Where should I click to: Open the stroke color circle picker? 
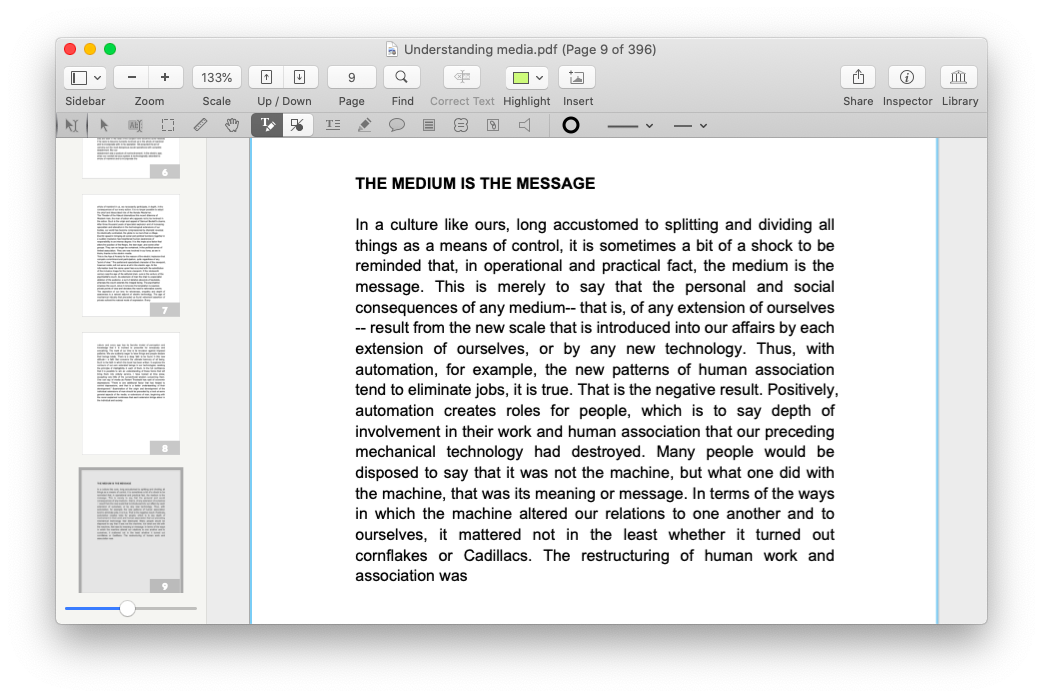571,125
